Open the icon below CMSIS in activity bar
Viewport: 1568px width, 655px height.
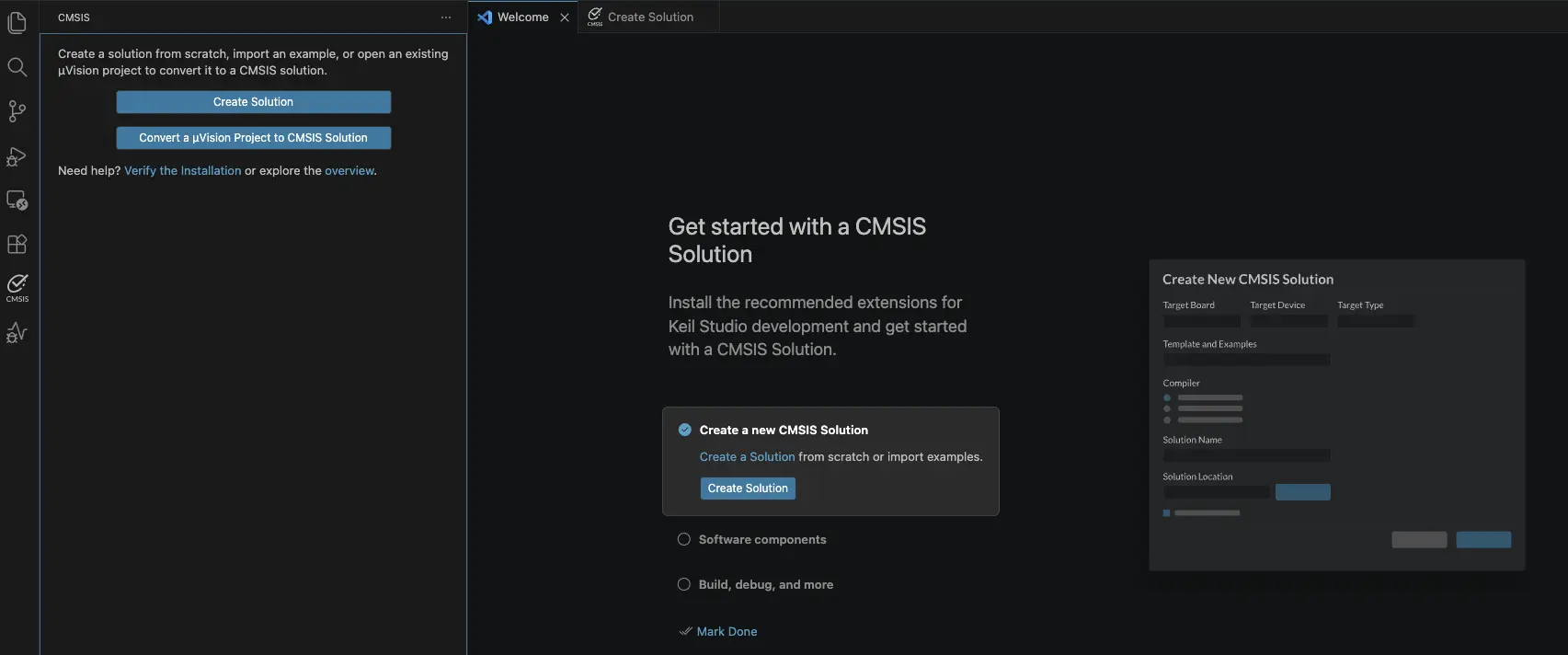[17, 333]
